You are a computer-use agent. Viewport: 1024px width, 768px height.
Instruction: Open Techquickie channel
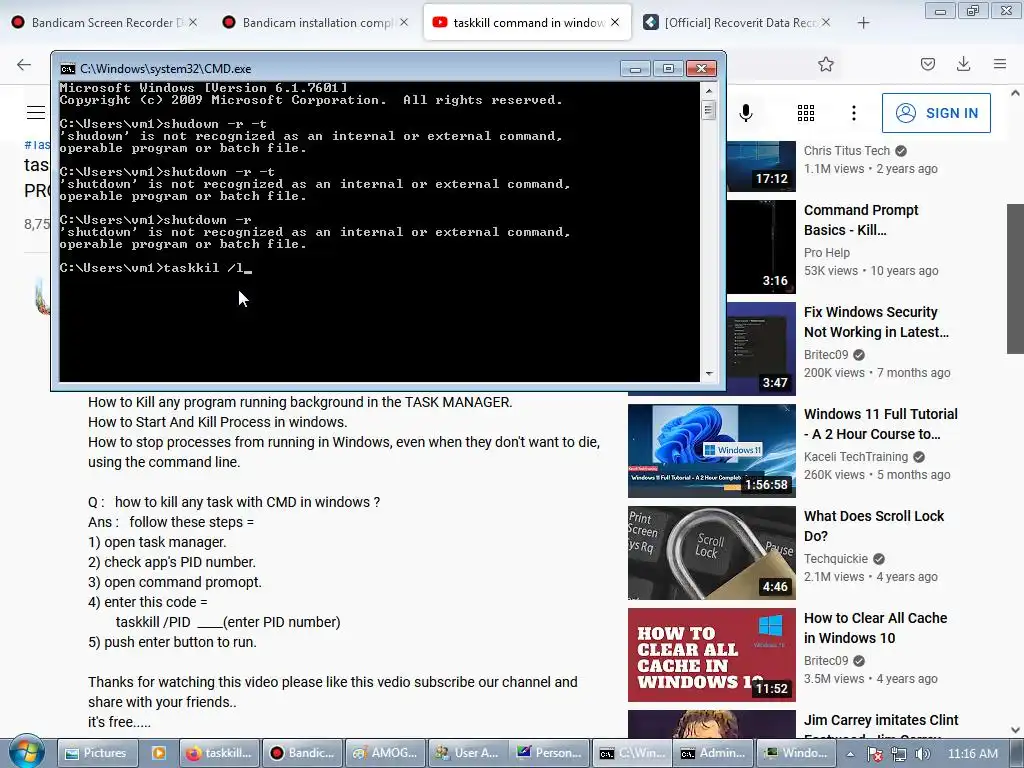pos(835,558)
